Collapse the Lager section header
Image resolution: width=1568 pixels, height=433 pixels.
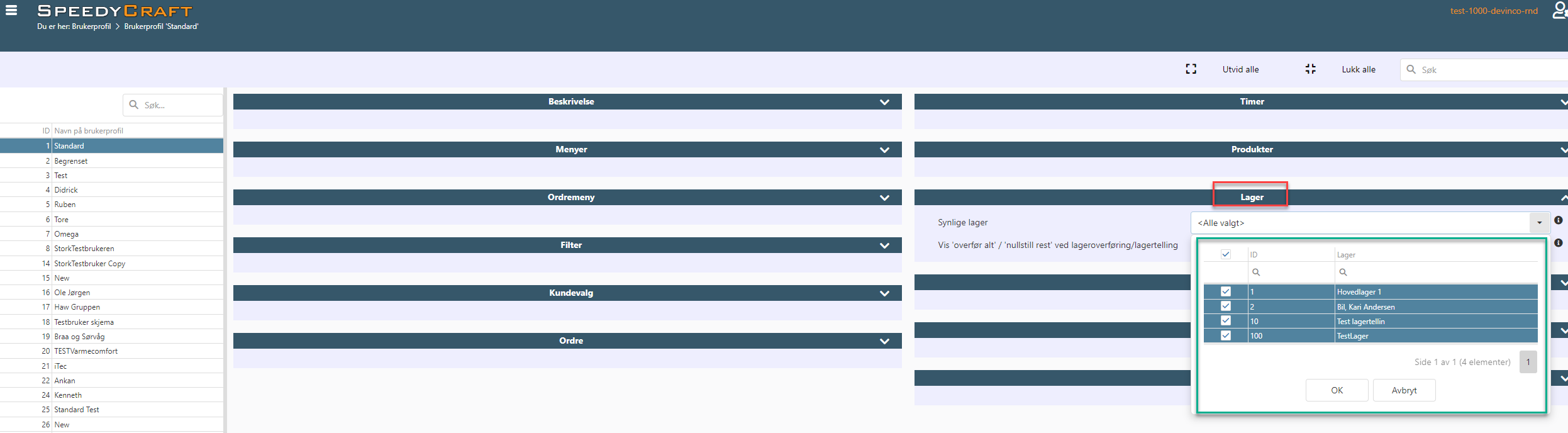(1240, 198)
